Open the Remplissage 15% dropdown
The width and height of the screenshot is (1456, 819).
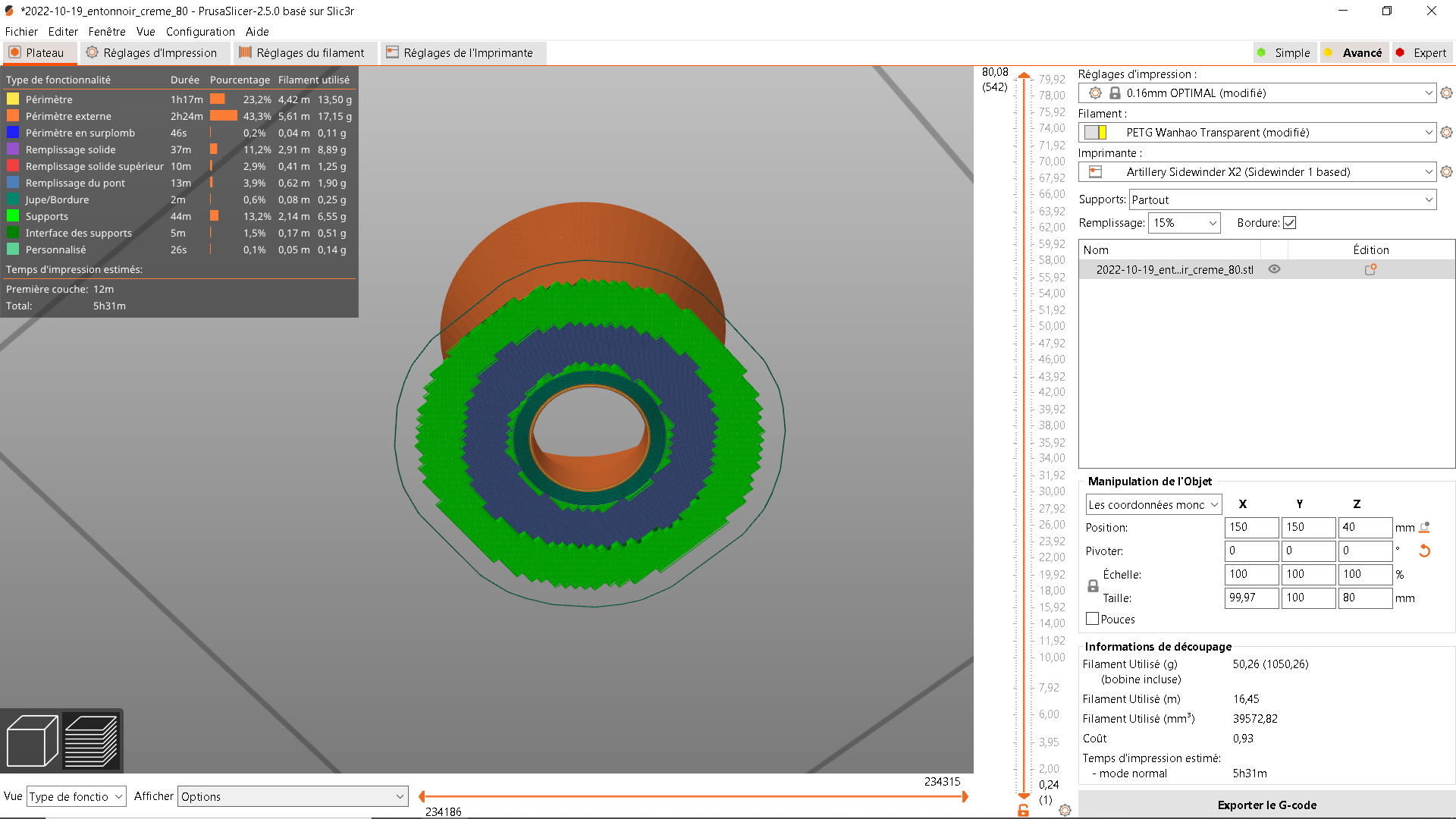pyautogui.click(x=1185, y=223)
